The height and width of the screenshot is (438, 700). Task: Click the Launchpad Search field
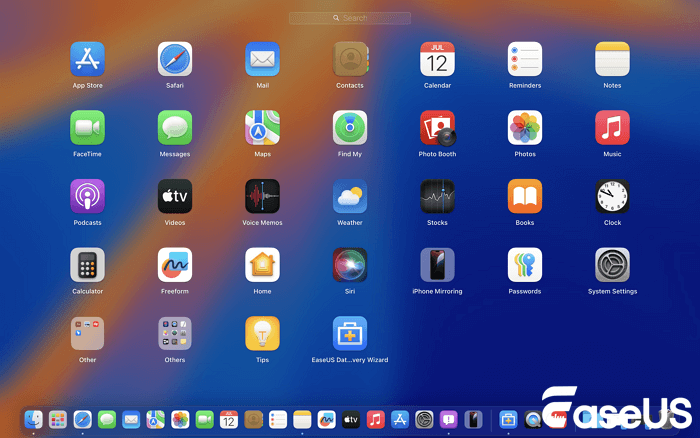[350, 18]
